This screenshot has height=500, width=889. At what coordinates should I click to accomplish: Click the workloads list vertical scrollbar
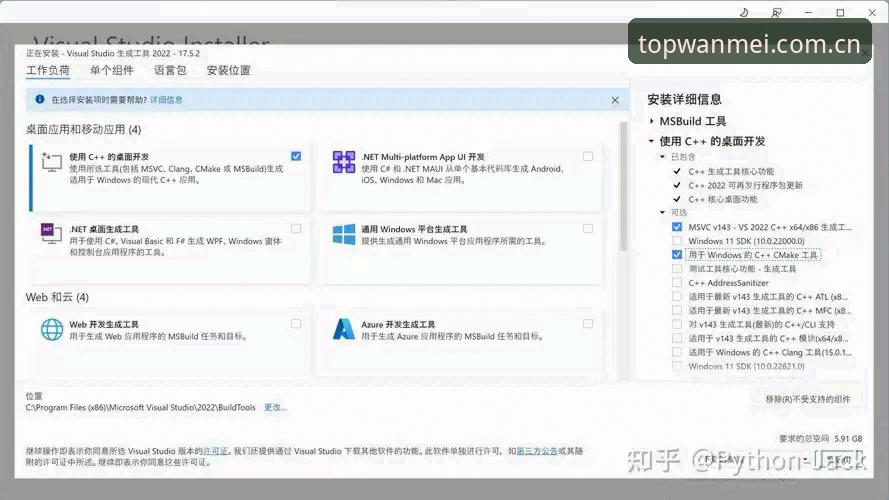(624, 187)
